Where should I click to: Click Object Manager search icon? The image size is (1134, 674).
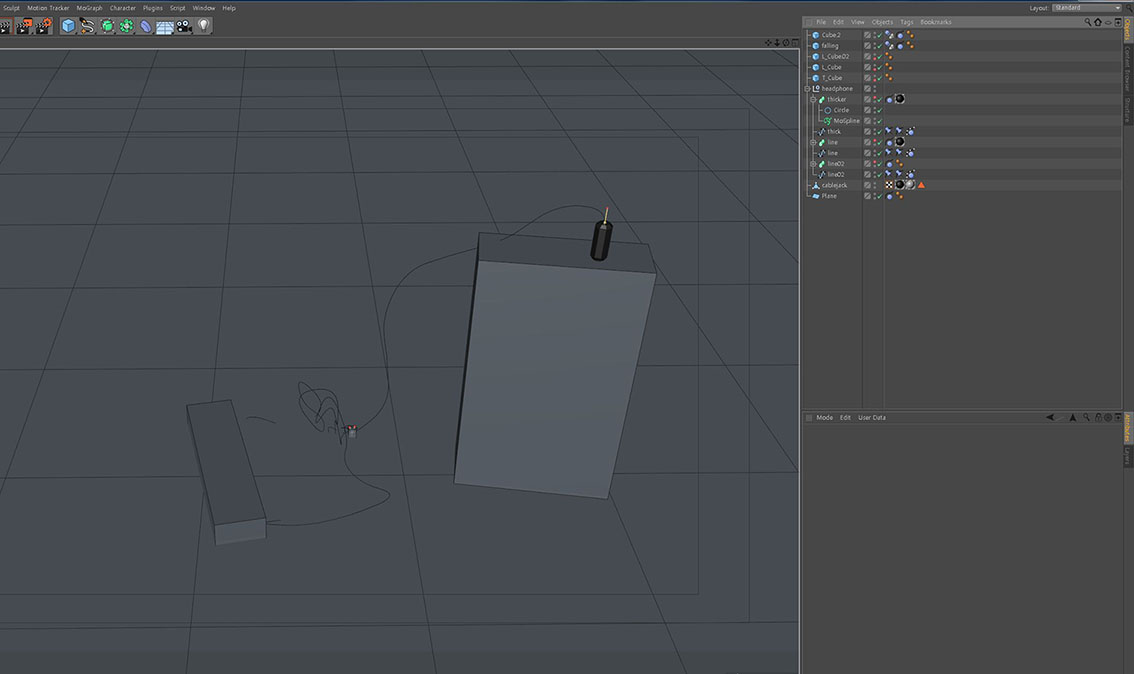pyautogui.click(x=1087, y=22)
